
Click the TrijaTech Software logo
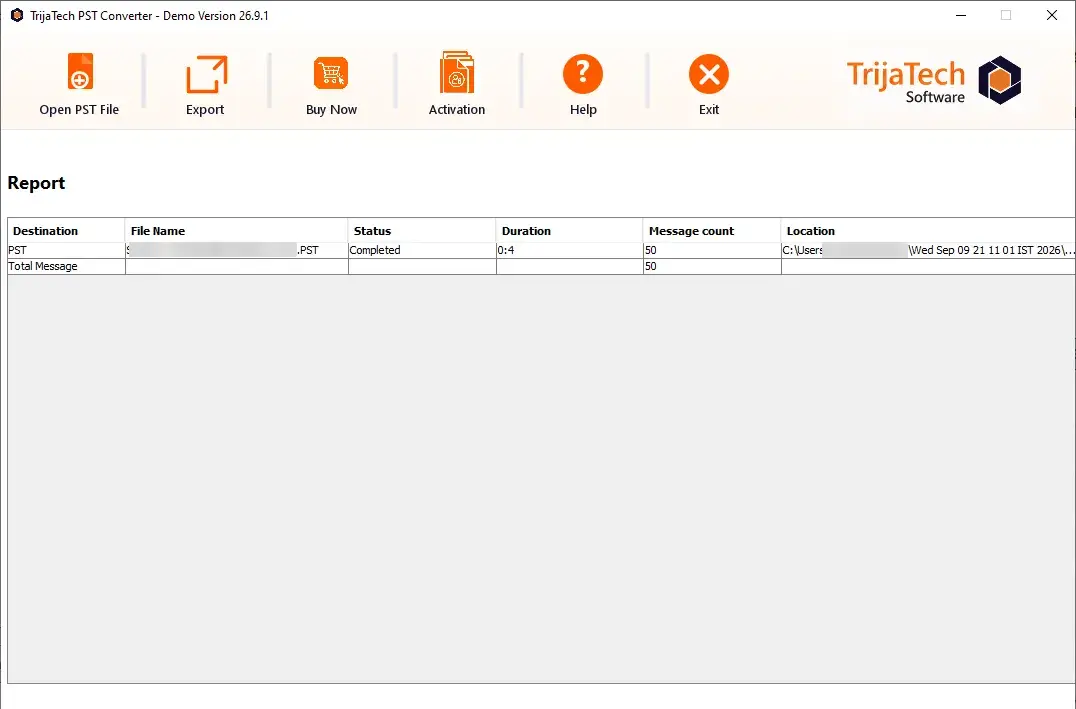(934, 80)
